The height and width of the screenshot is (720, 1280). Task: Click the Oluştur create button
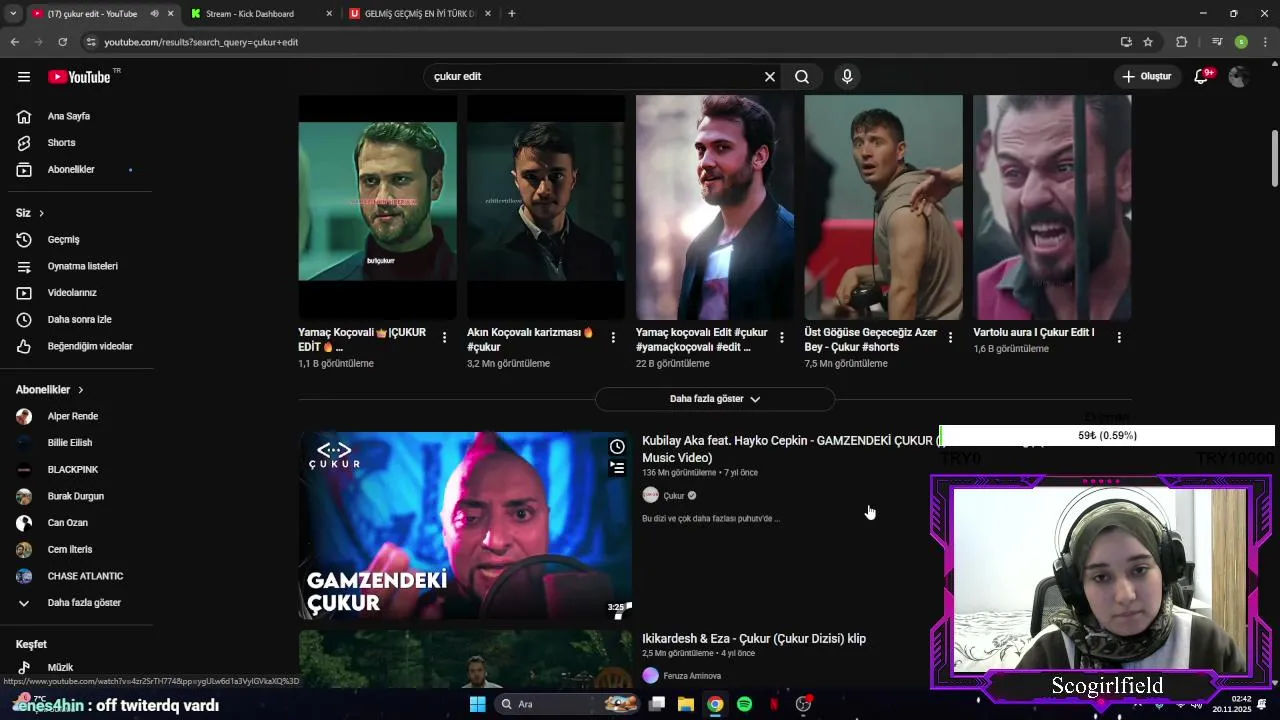(1146, 77)
